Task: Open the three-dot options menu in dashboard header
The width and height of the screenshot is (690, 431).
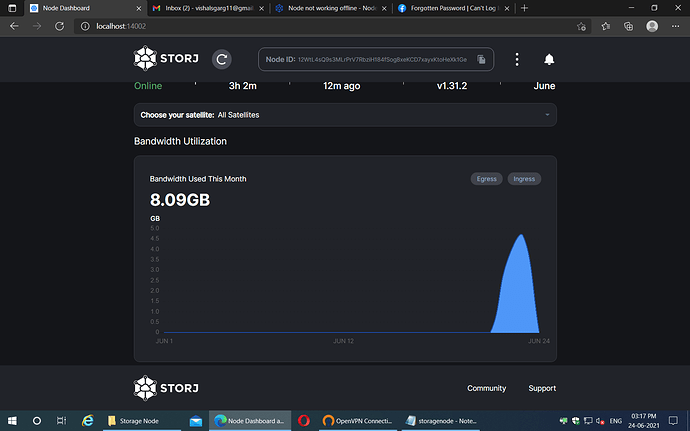Action: [x=516, y=60]
